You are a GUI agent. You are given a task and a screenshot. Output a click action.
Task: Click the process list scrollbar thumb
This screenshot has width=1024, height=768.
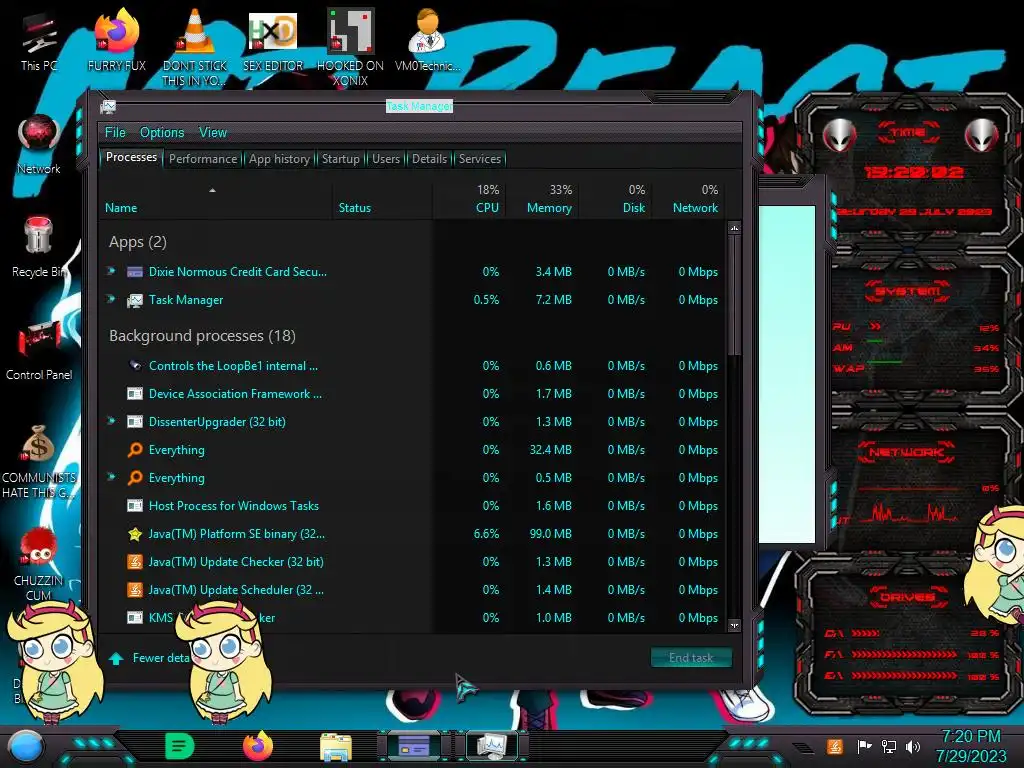coord(734,295)
